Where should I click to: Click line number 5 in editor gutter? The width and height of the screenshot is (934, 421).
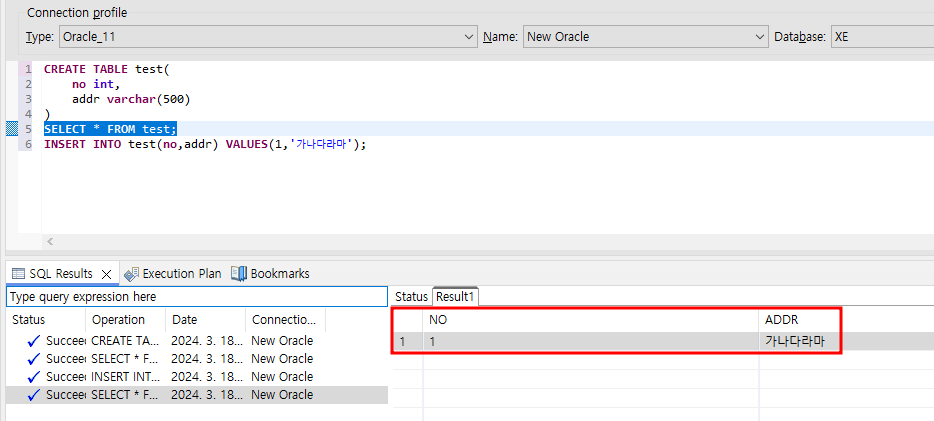coord(29,129)
